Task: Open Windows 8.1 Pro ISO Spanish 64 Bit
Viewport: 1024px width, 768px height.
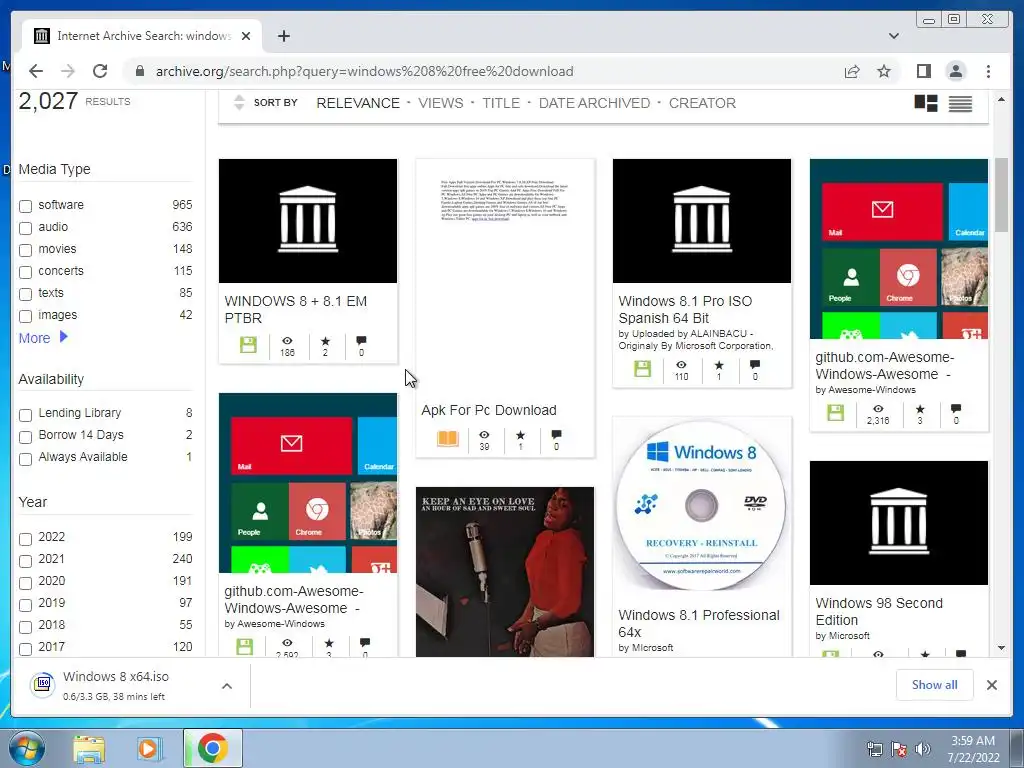Action: 685,310
